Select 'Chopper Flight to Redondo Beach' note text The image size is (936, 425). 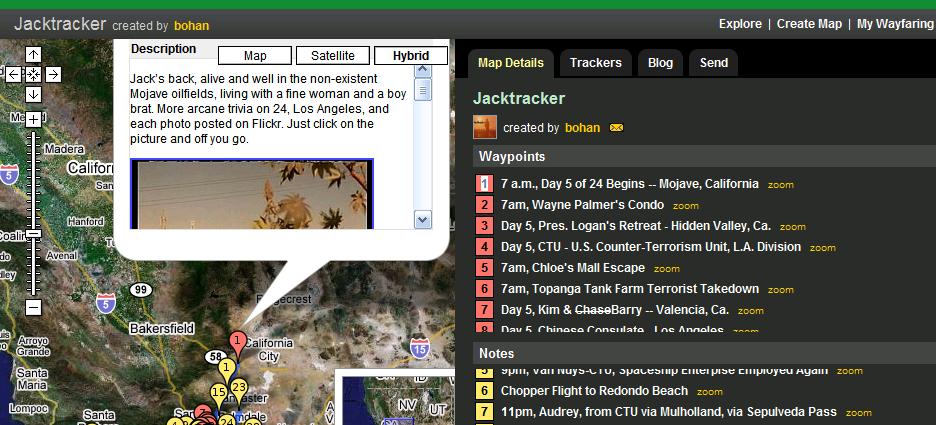(595, 391)
